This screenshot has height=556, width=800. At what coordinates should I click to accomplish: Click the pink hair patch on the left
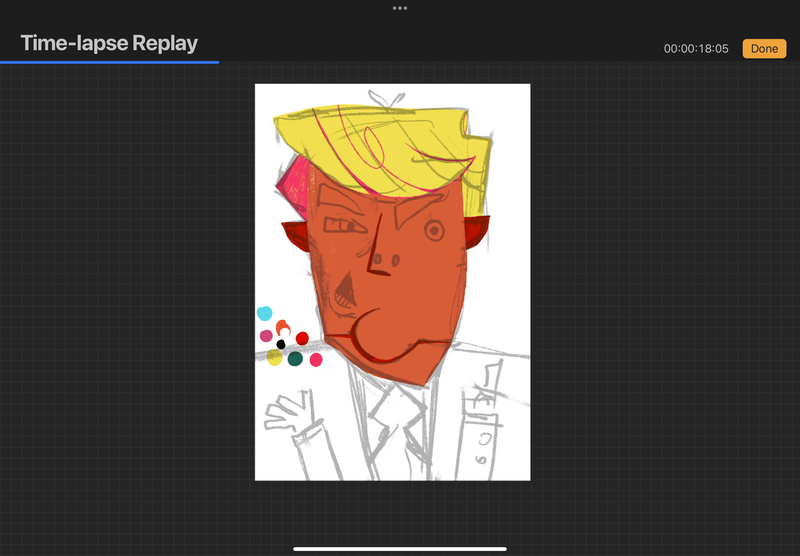tap(294, 185)
